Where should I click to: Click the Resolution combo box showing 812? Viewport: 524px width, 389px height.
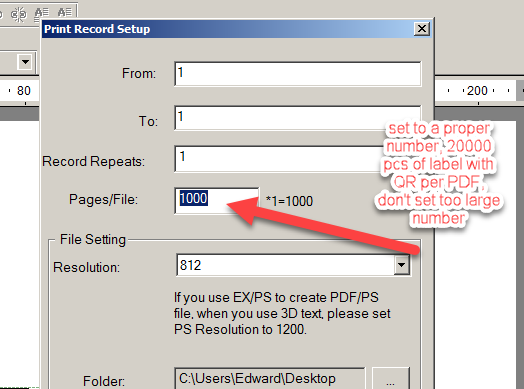coord(293,265)
